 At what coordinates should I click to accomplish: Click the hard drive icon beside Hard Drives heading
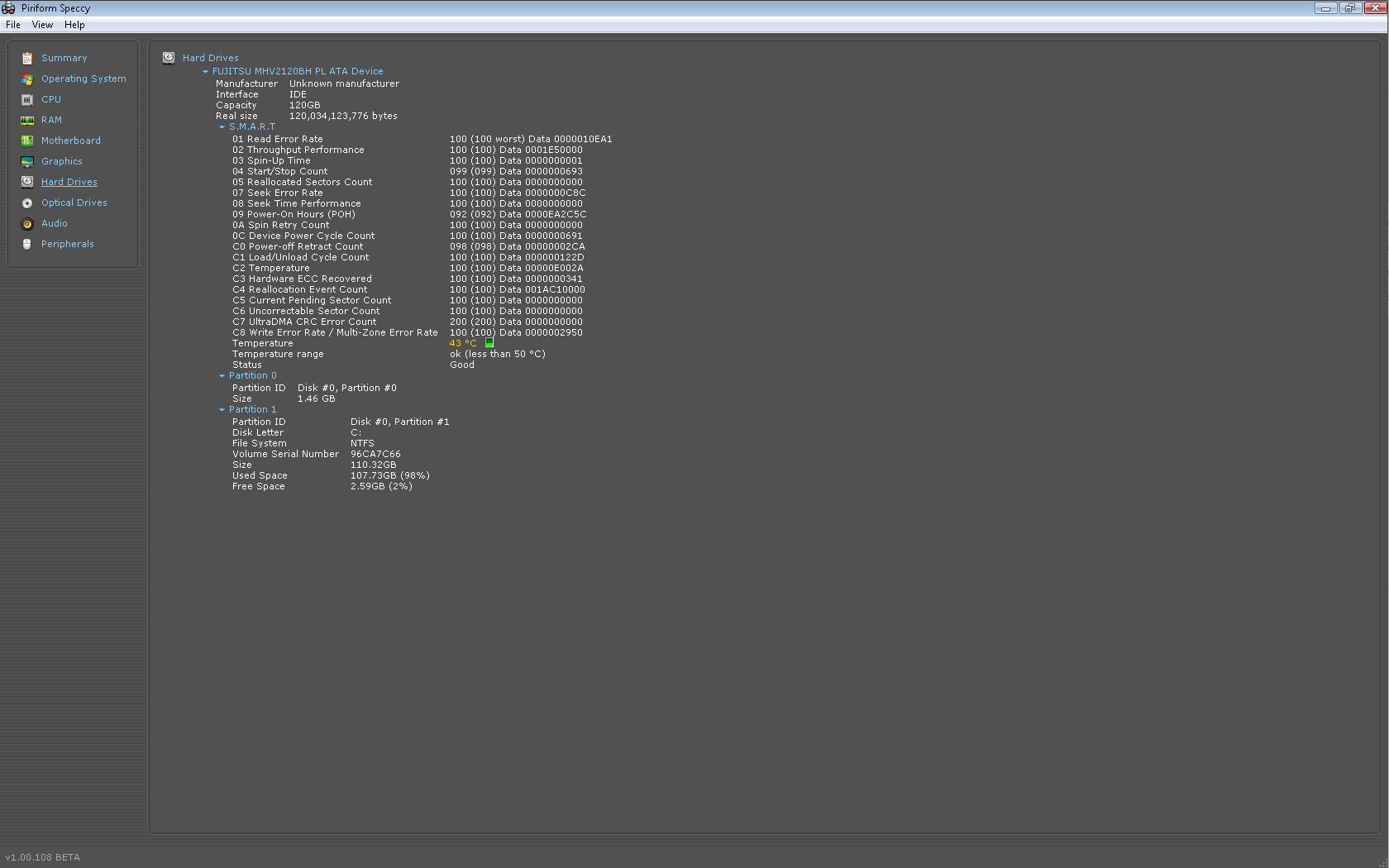point(169,58)
